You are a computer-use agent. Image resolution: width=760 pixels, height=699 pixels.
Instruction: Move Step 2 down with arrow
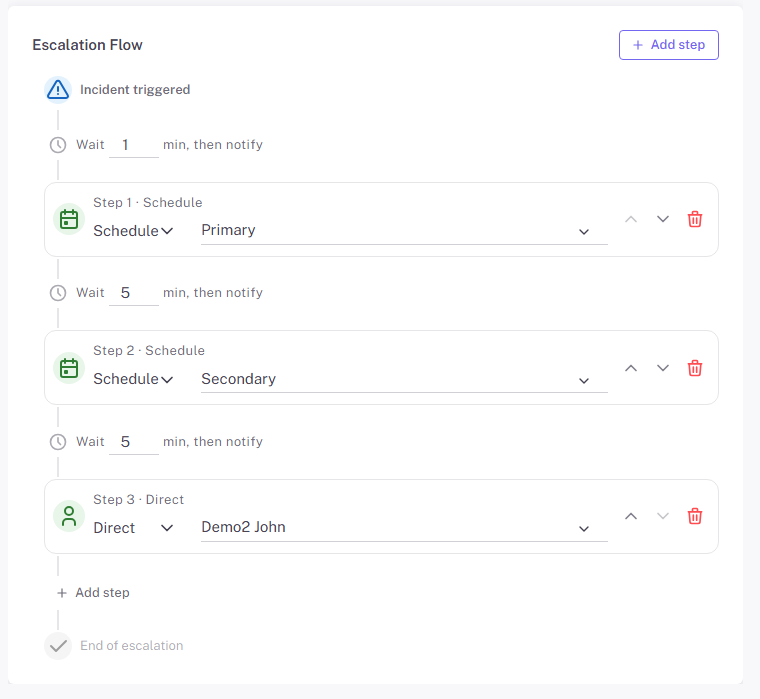[x=662, y=368]
